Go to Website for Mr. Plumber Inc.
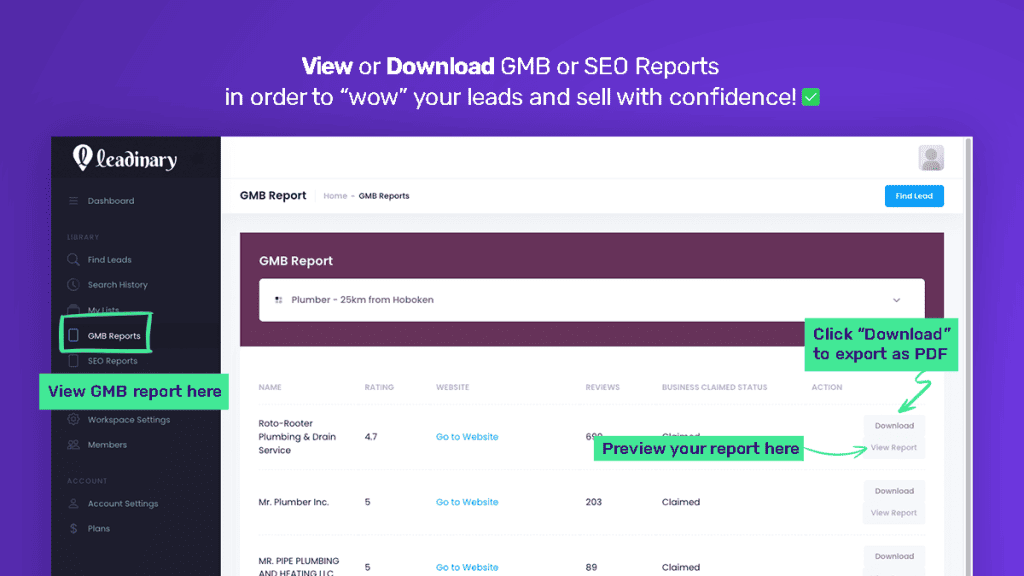 (x=467, y=502)
